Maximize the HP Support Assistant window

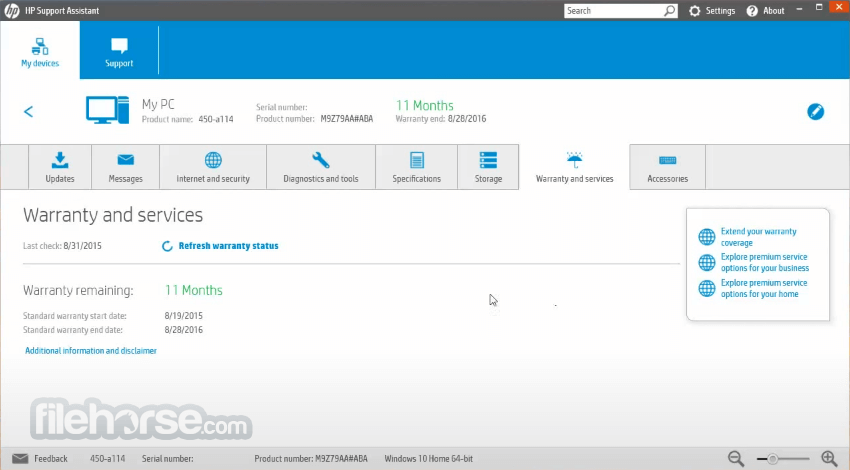pos(819,8)
